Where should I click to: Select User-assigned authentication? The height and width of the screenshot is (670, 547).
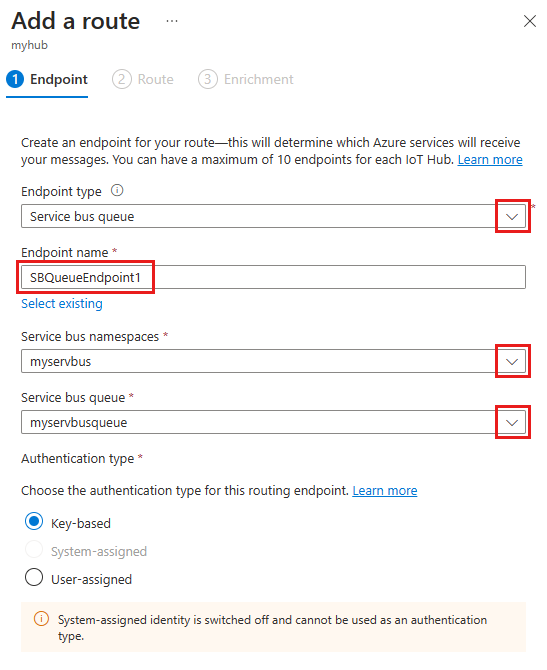34,577
